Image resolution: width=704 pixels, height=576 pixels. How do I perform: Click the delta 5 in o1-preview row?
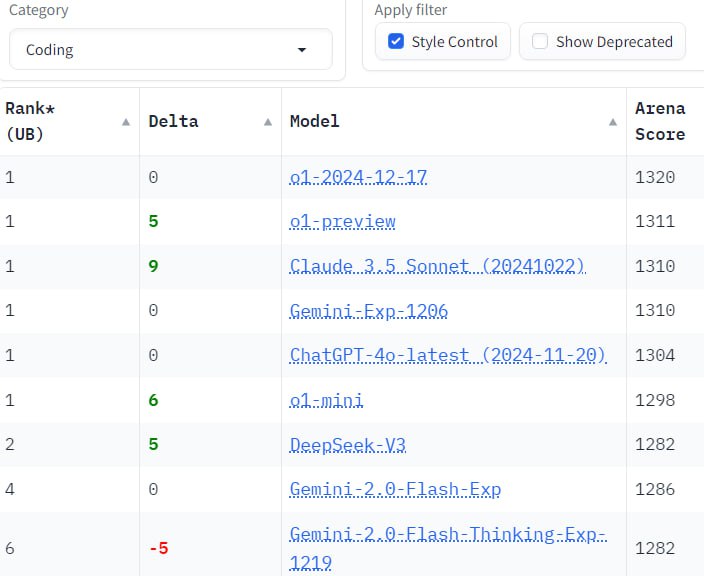(x=154, y=221)
